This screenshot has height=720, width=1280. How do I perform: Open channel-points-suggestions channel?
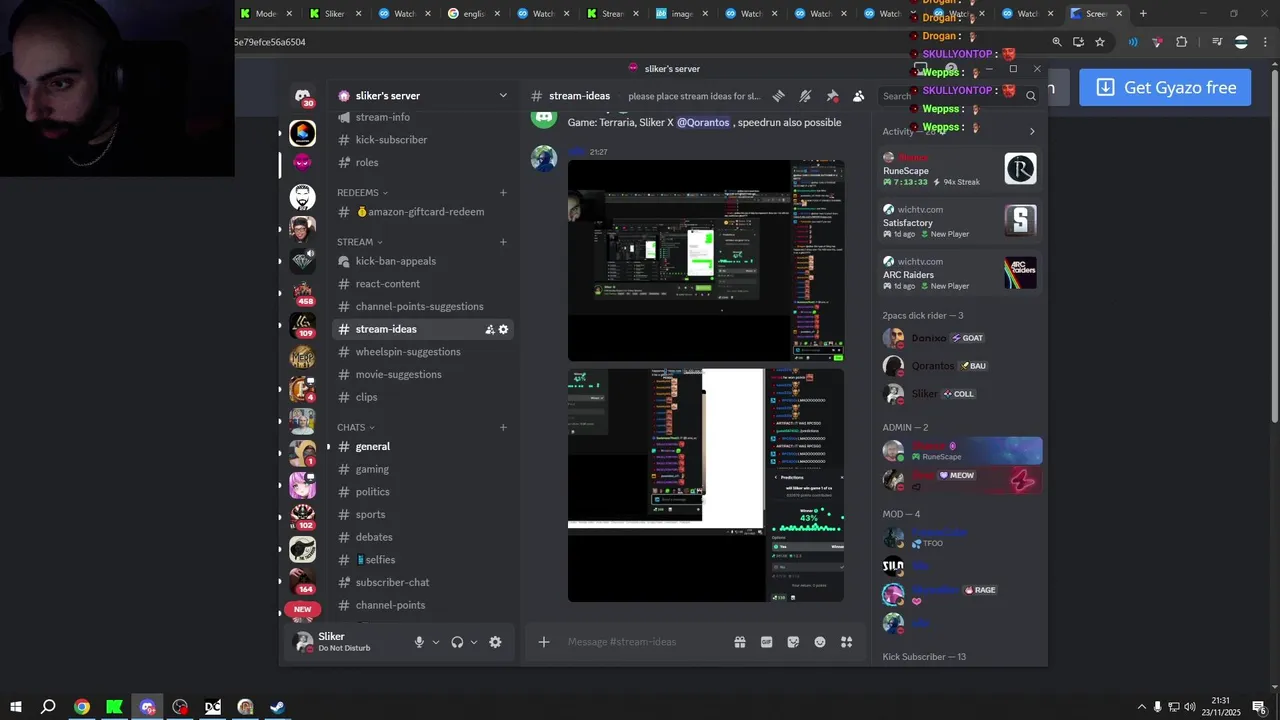[x=423, y=307]
